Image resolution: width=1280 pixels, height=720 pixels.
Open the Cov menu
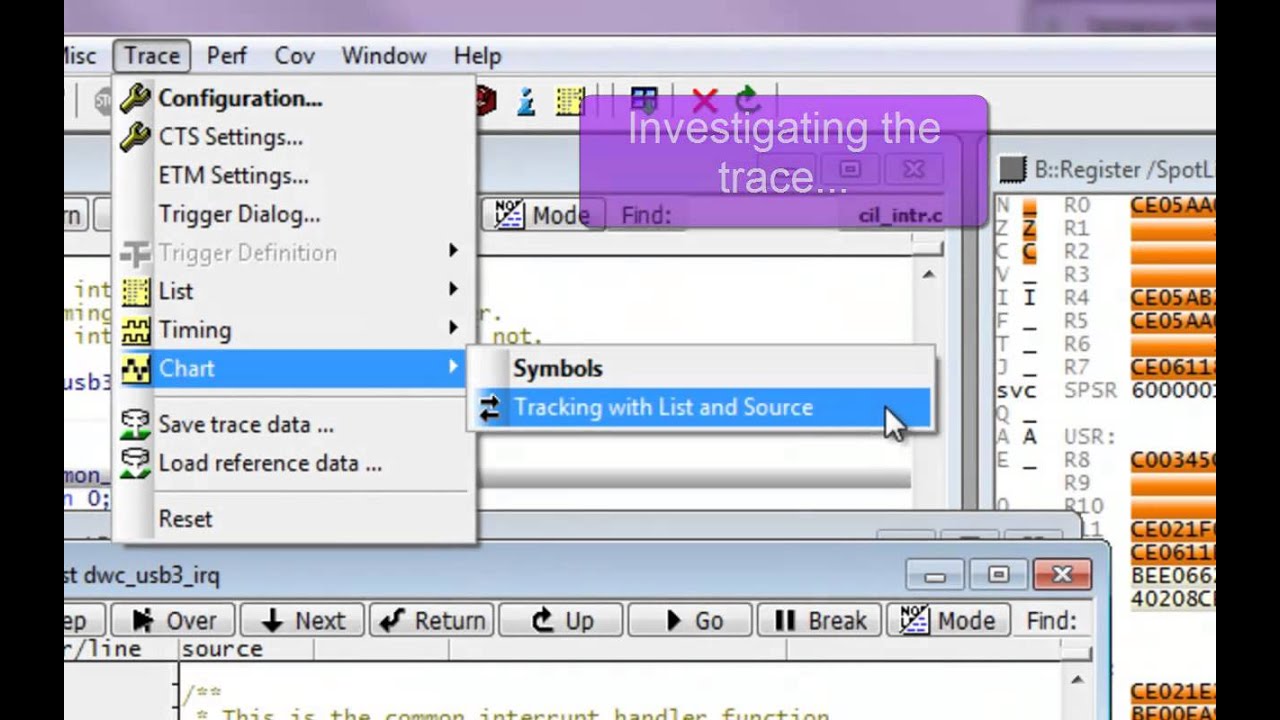pos(294,56)
